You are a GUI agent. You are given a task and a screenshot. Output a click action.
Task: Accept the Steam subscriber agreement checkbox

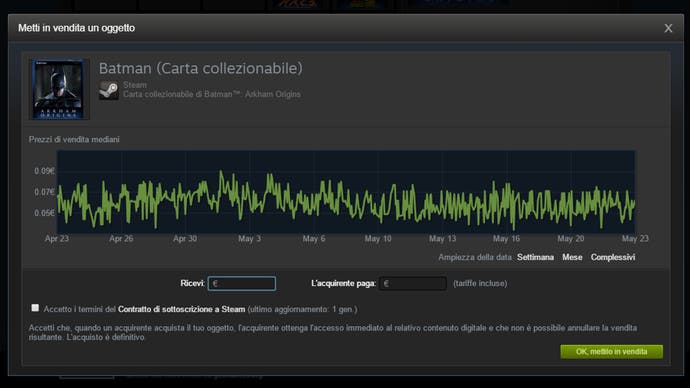tap(35, 308)
